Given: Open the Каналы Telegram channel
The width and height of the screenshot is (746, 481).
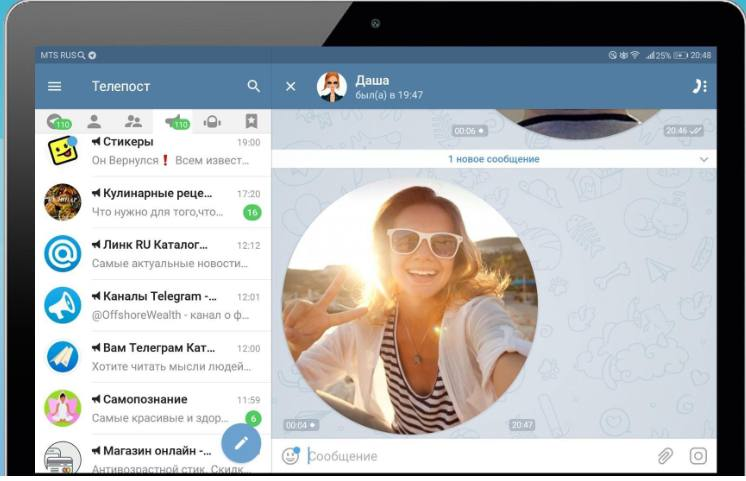Looking at the screenshot, I should click(x=153, y=305).
